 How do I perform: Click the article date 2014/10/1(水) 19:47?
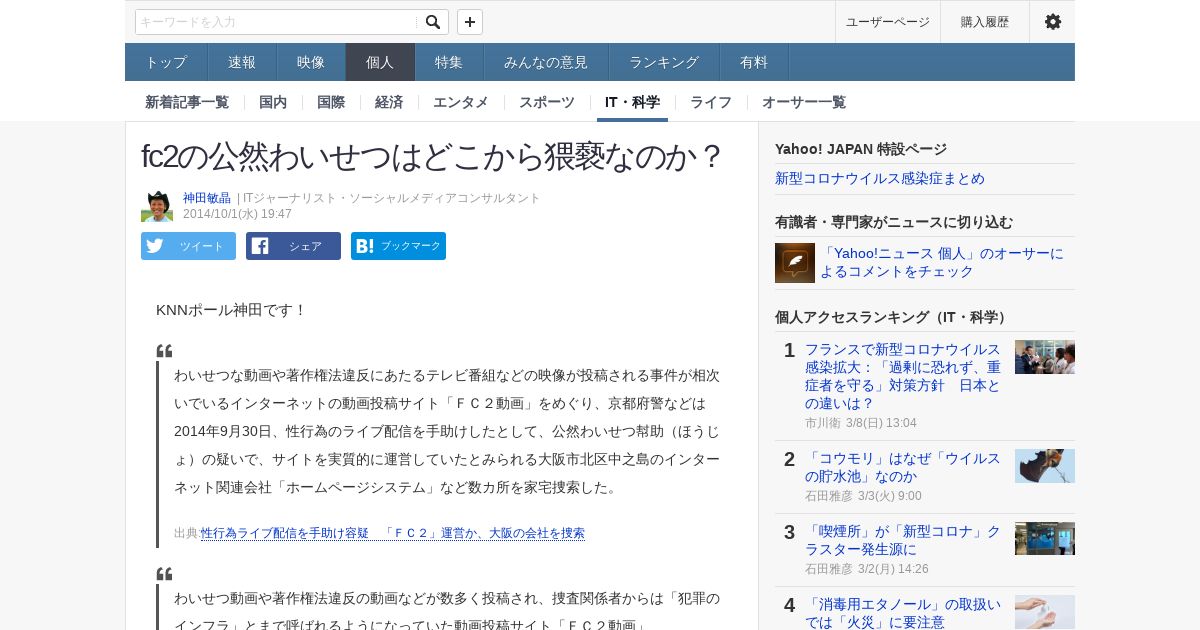pyautogui.click(x=237, y=213)
